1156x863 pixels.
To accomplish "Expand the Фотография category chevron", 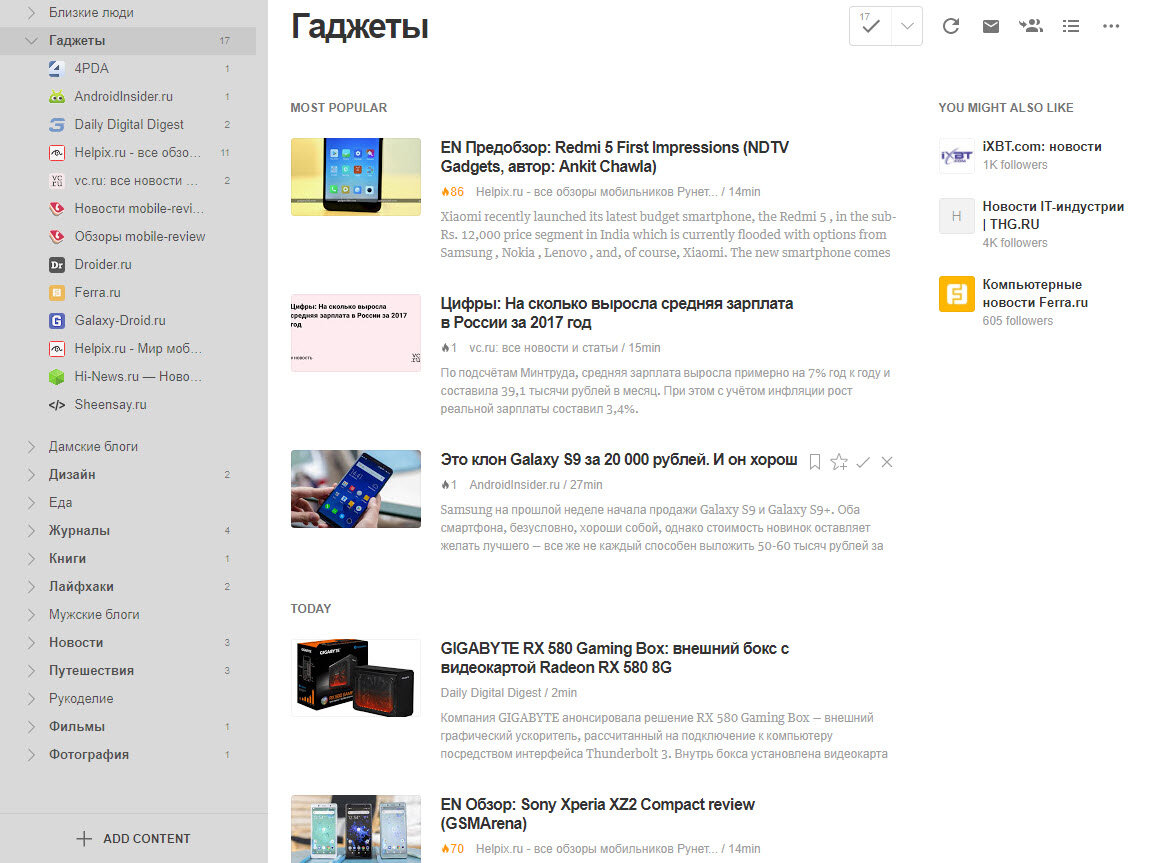I will tap(31, 755).
